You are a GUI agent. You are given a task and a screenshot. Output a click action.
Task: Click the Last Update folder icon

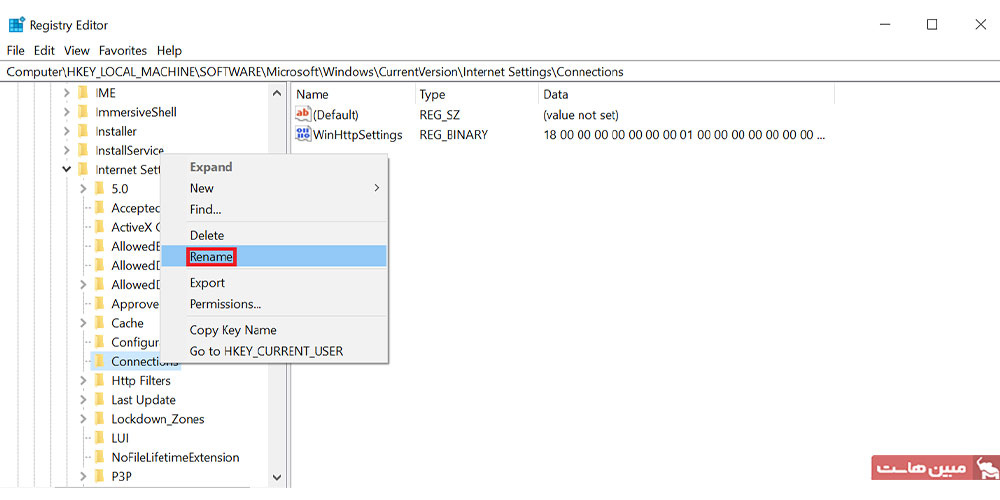click(x=98, y=400)
